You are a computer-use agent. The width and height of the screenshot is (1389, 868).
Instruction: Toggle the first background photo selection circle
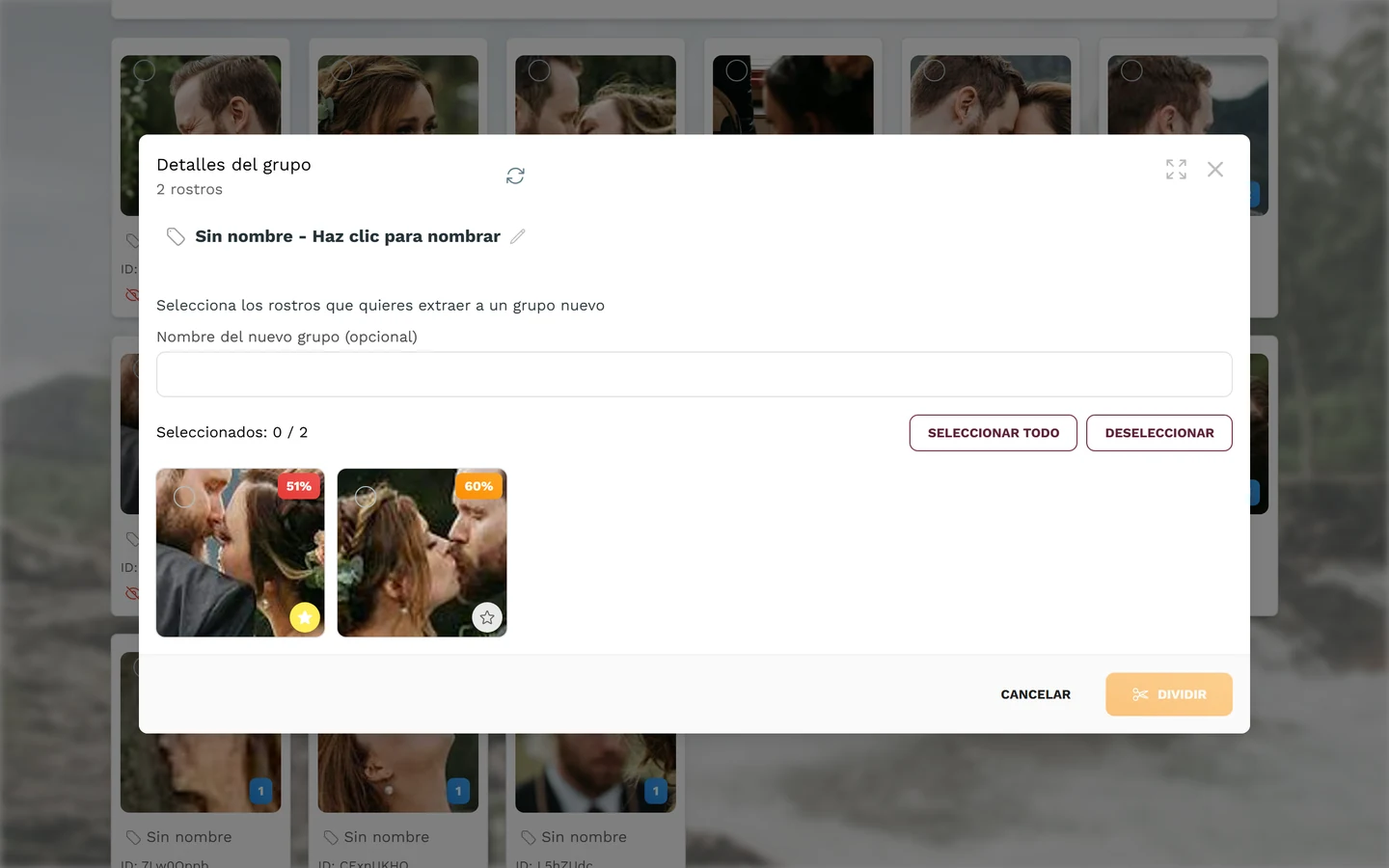click(x=144, y=70)
